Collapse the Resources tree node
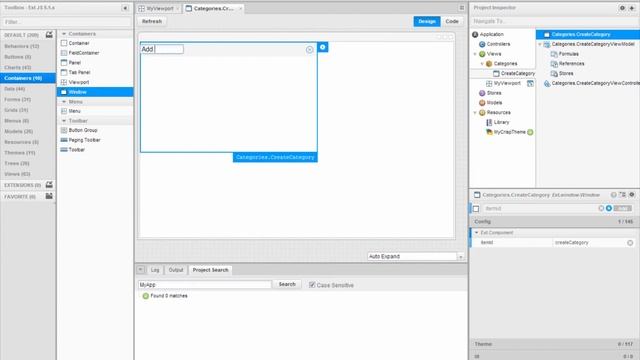 475,113
